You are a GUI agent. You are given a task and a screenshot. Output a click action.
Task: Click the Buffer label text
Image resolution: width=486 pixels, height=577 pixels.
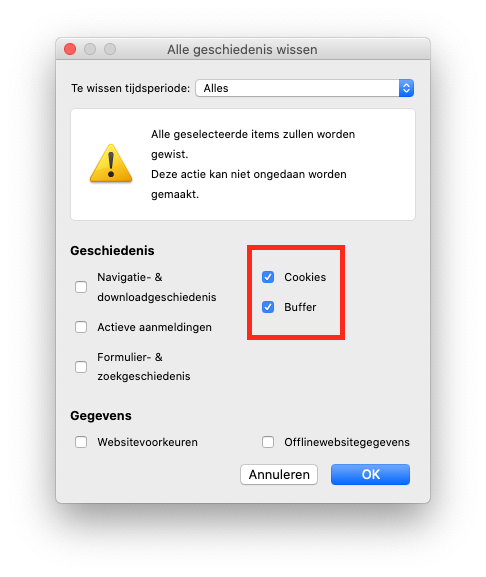pyautogui.click(x=300, y=307)
